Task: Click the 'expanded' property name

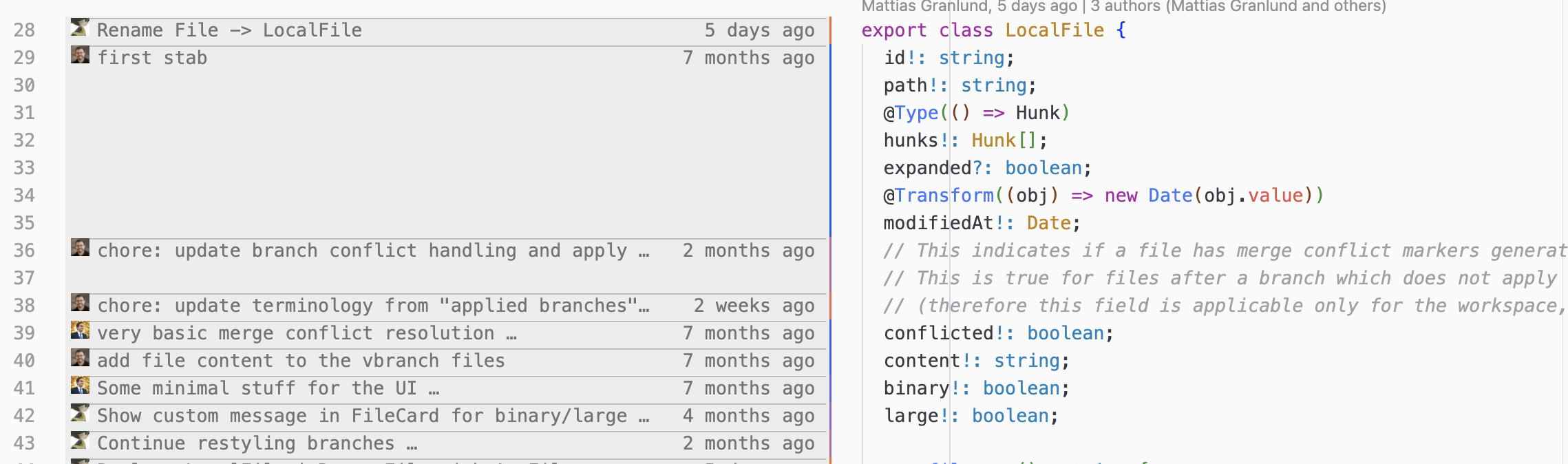Action: 928,168
